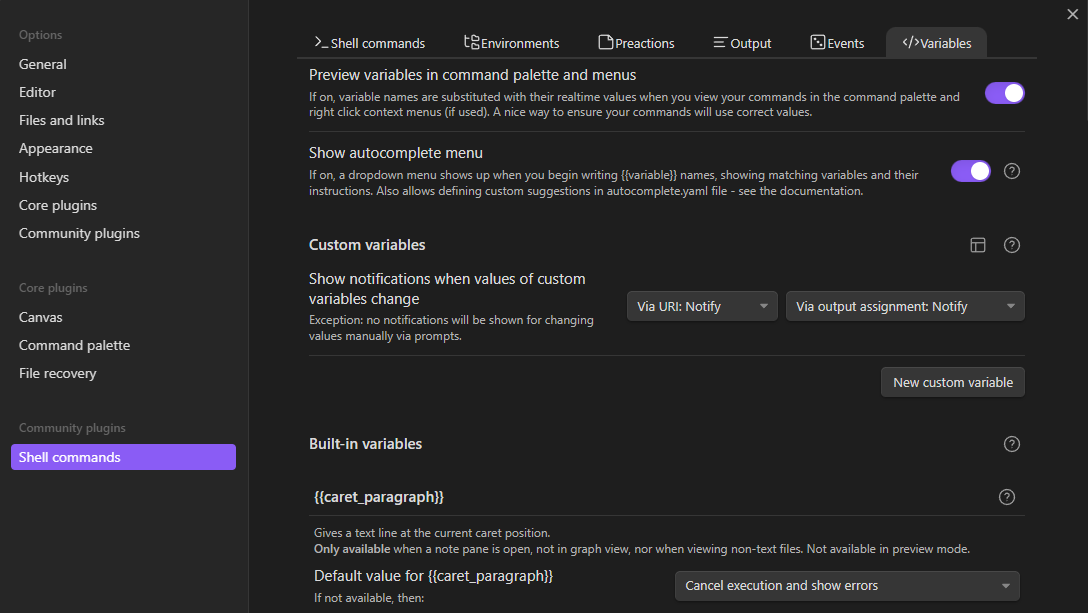The width and height of the screenshot is (1088, 613).
Task: Switch to the Shell commands tab
Action: click(x=369, y=43)
